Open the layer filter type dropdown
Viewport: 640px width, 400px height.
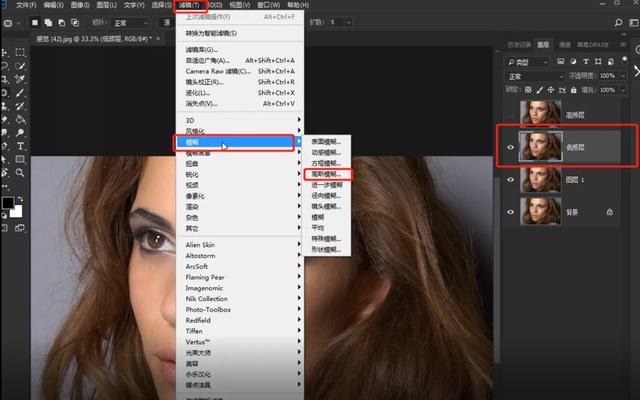point(527,62)
